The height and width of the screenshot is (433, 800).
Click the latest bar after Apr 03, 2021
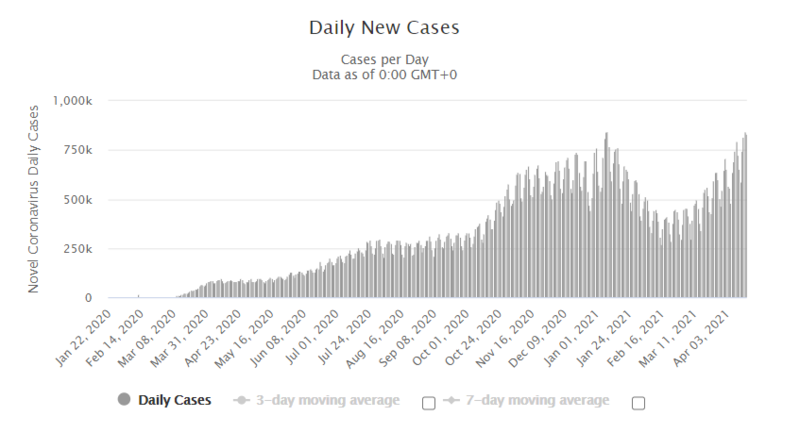pyautogui.click(x=745, y=216)
